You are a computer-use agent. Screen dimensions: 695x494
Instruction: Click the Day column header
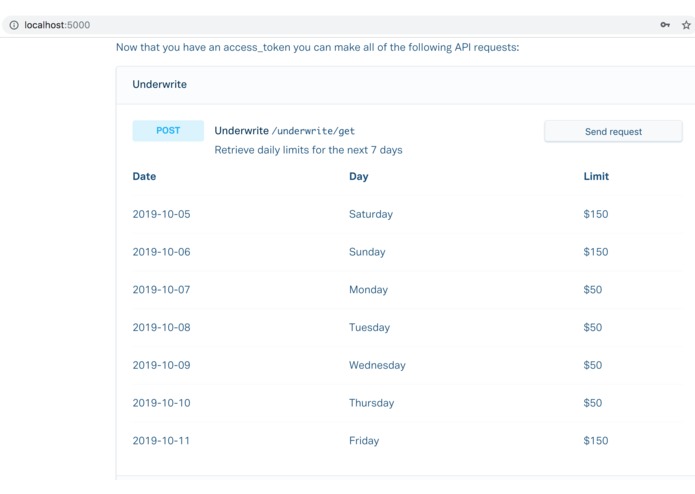tap(359, 176)
